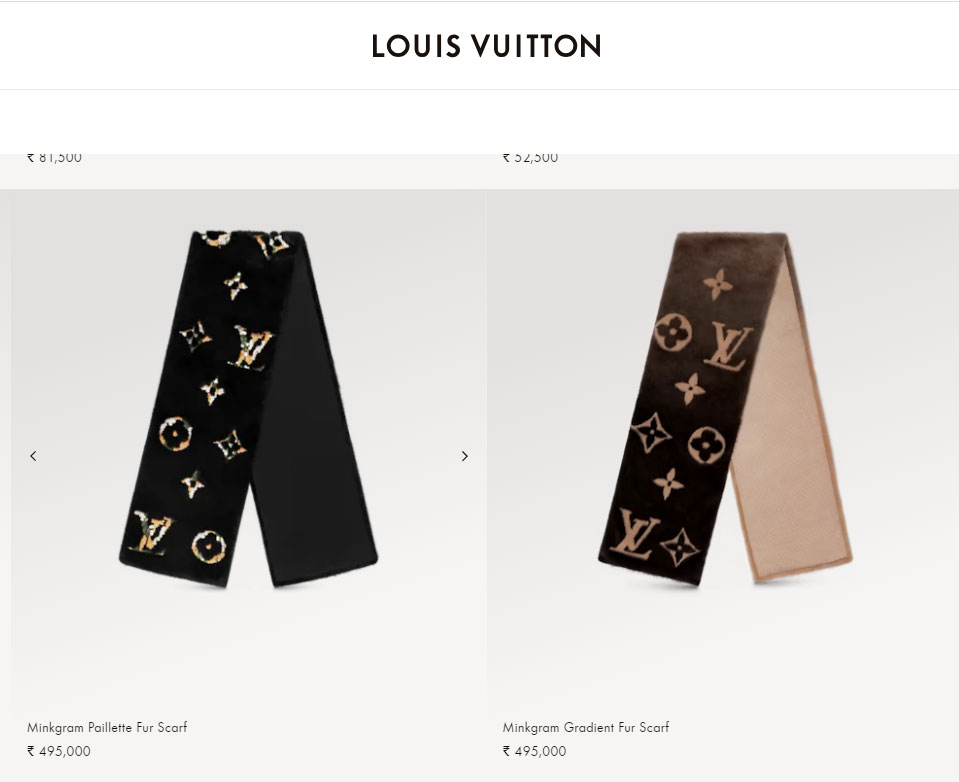Click the large tan LV monogram near scarf top
The image size is (959, 782).
(x=728, y=347)
